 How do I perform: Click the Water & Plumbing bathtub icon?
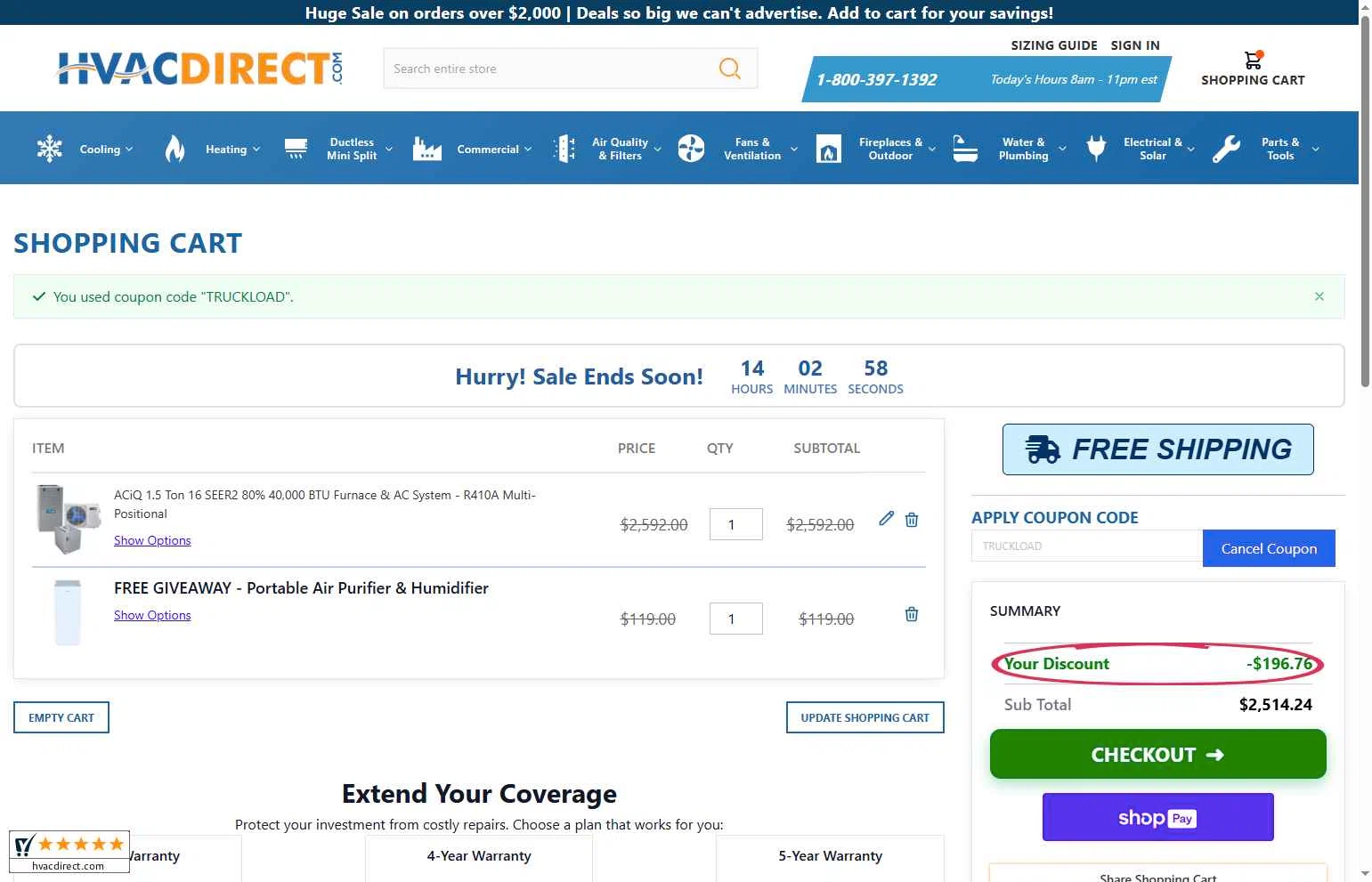[x=965, y=149]
